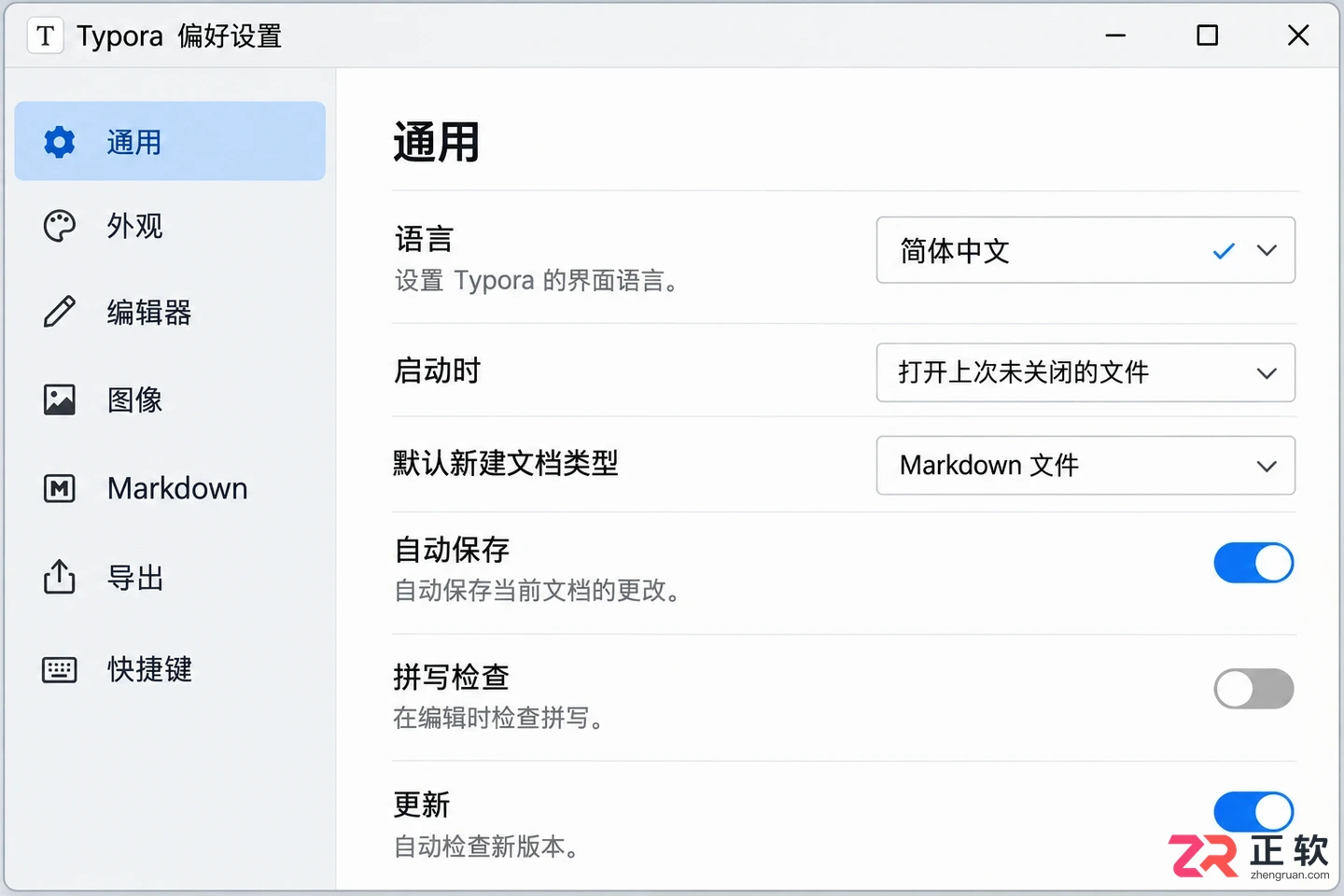Click the pencil icon for 编辑器
Viewport: 1344px width, 896px height.
[x=59, y=312]
